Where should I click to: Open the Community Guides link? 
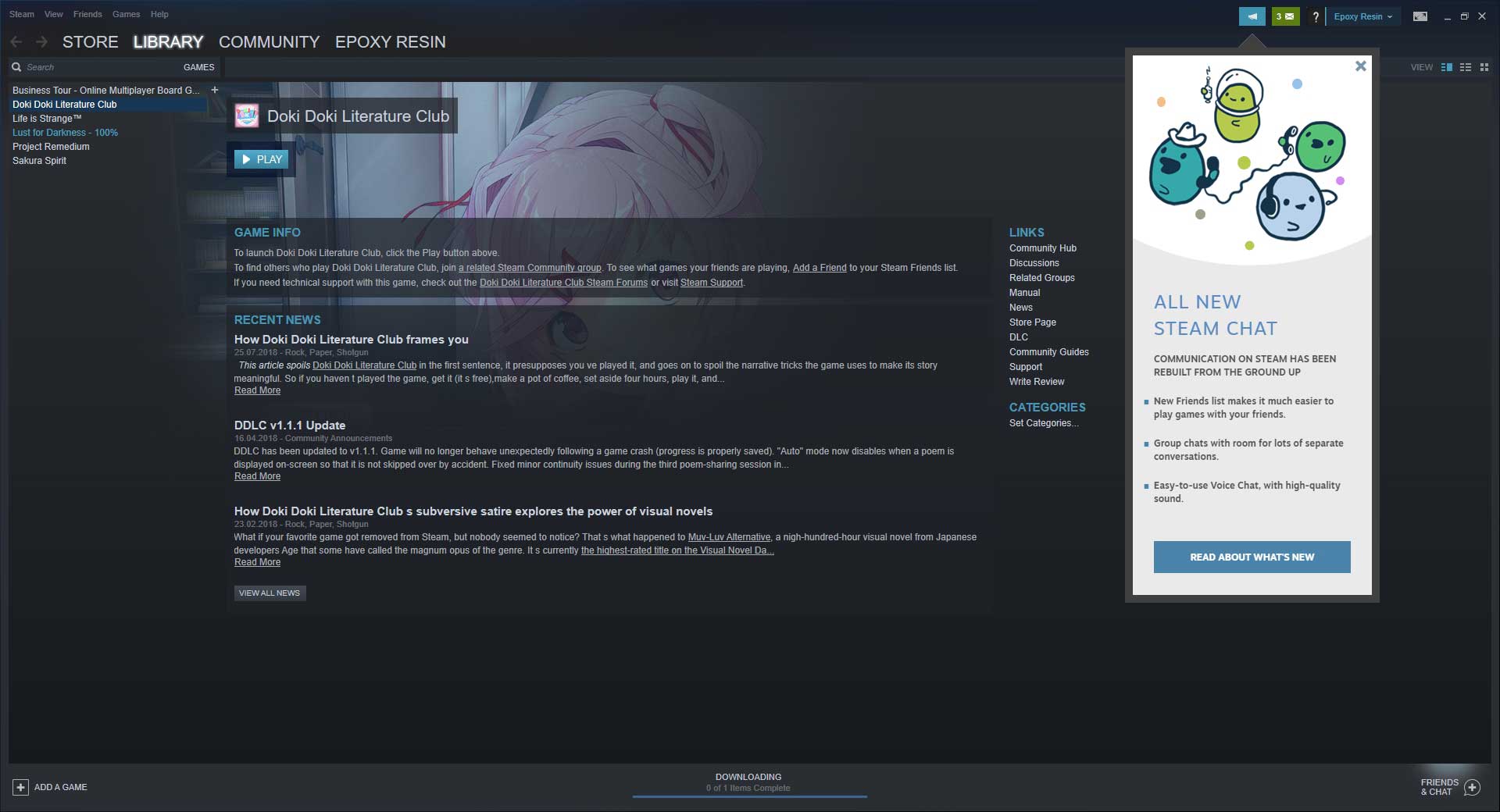point(1049,351)
